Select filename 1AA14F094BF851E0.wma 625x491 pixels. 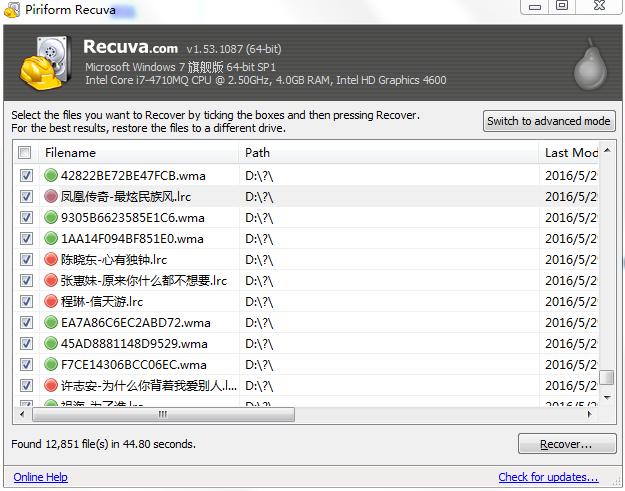[x=132, y=239]
